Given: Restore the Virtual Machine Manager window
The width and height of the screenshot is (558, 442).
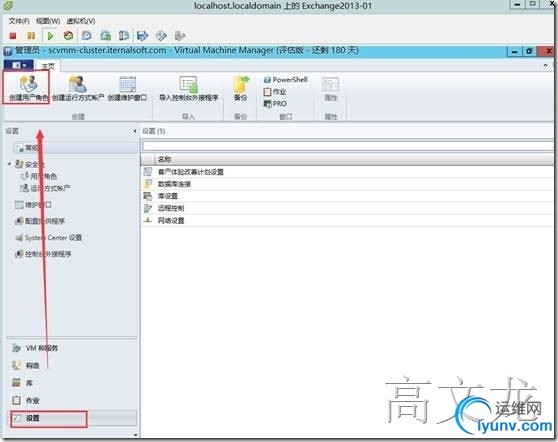Looking at the screenshot, I should [x=529, y=52].
